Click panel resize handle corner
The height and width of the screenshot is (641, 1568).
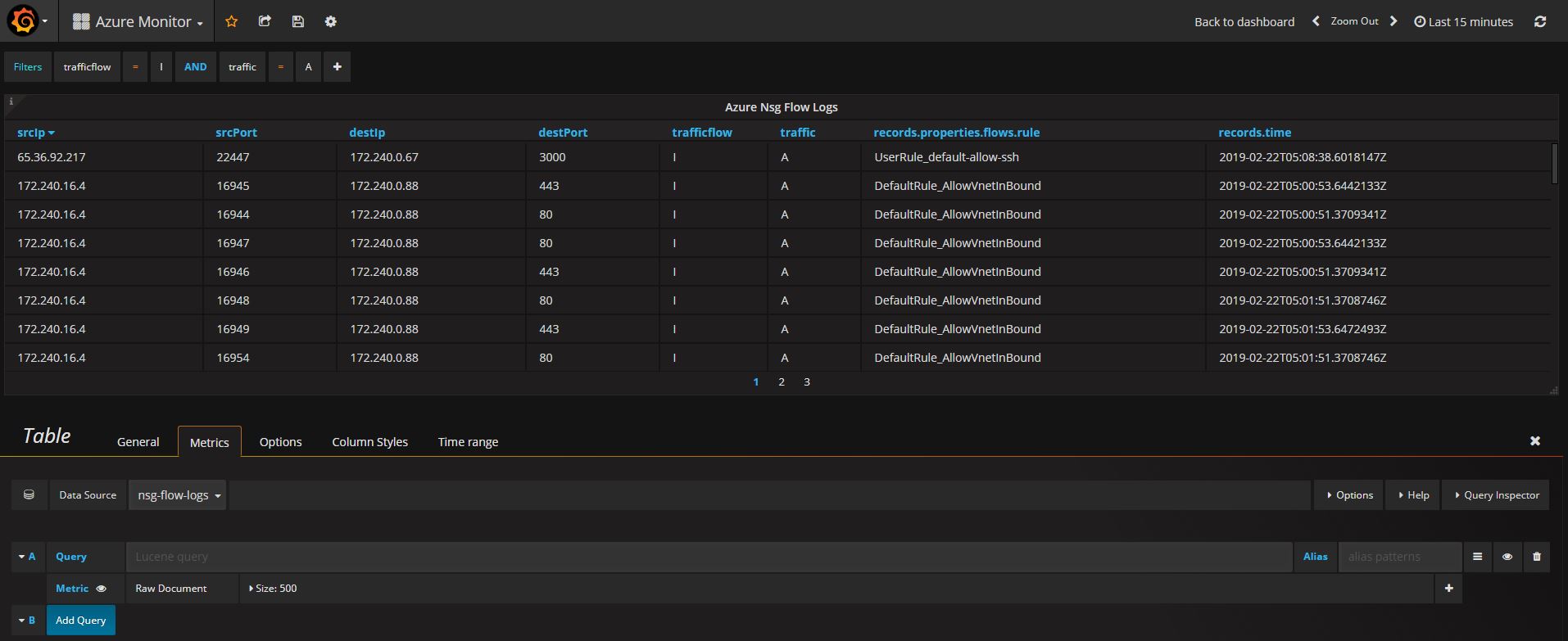click(1554, 390)
